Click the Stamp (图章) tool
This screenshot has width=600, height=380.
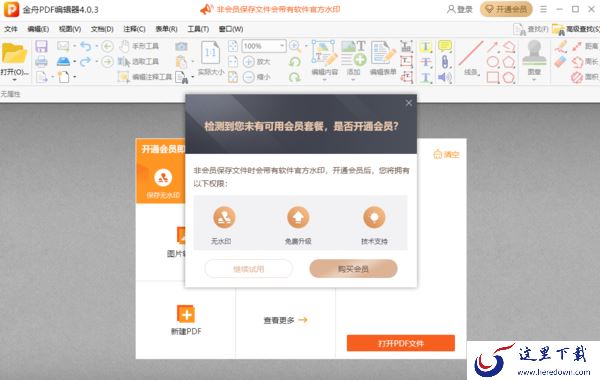[534, 57]
